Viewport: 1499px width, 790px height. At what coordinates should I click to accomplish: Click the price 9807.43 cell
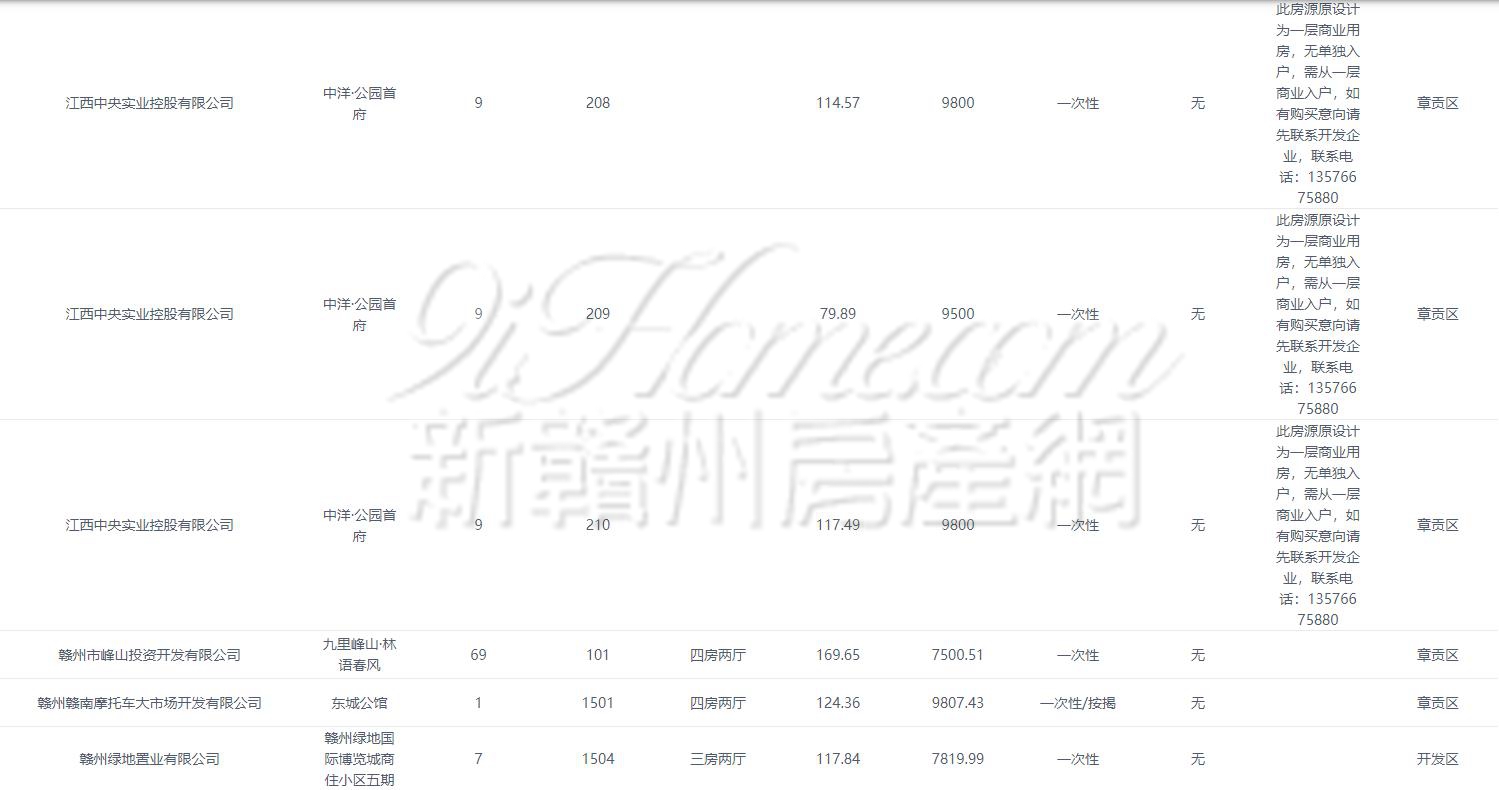pyautogui.click(x=957, y=703)
